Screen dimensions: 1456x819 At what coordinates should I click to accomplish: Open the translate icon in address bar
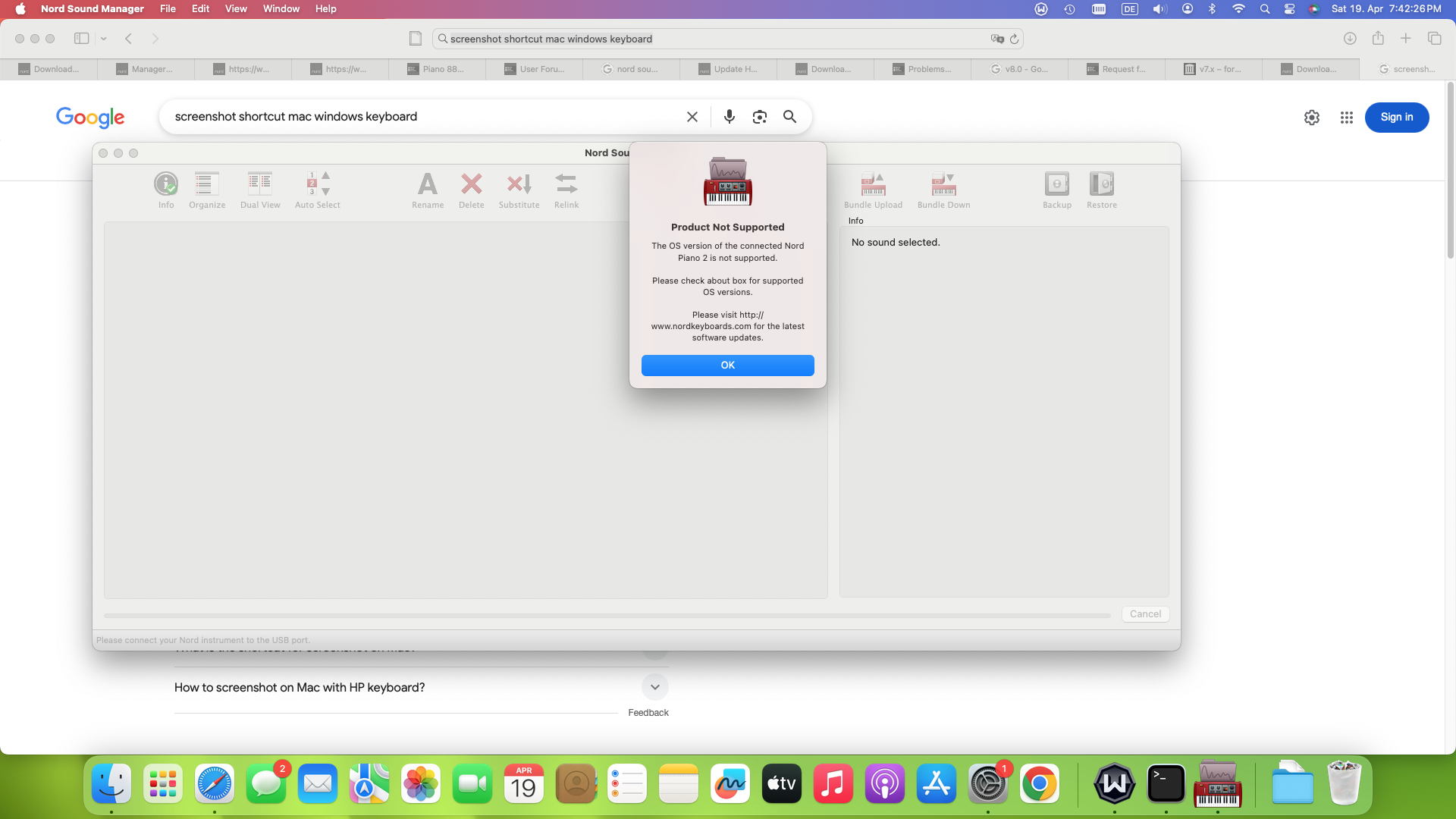[x=996, y=39]
